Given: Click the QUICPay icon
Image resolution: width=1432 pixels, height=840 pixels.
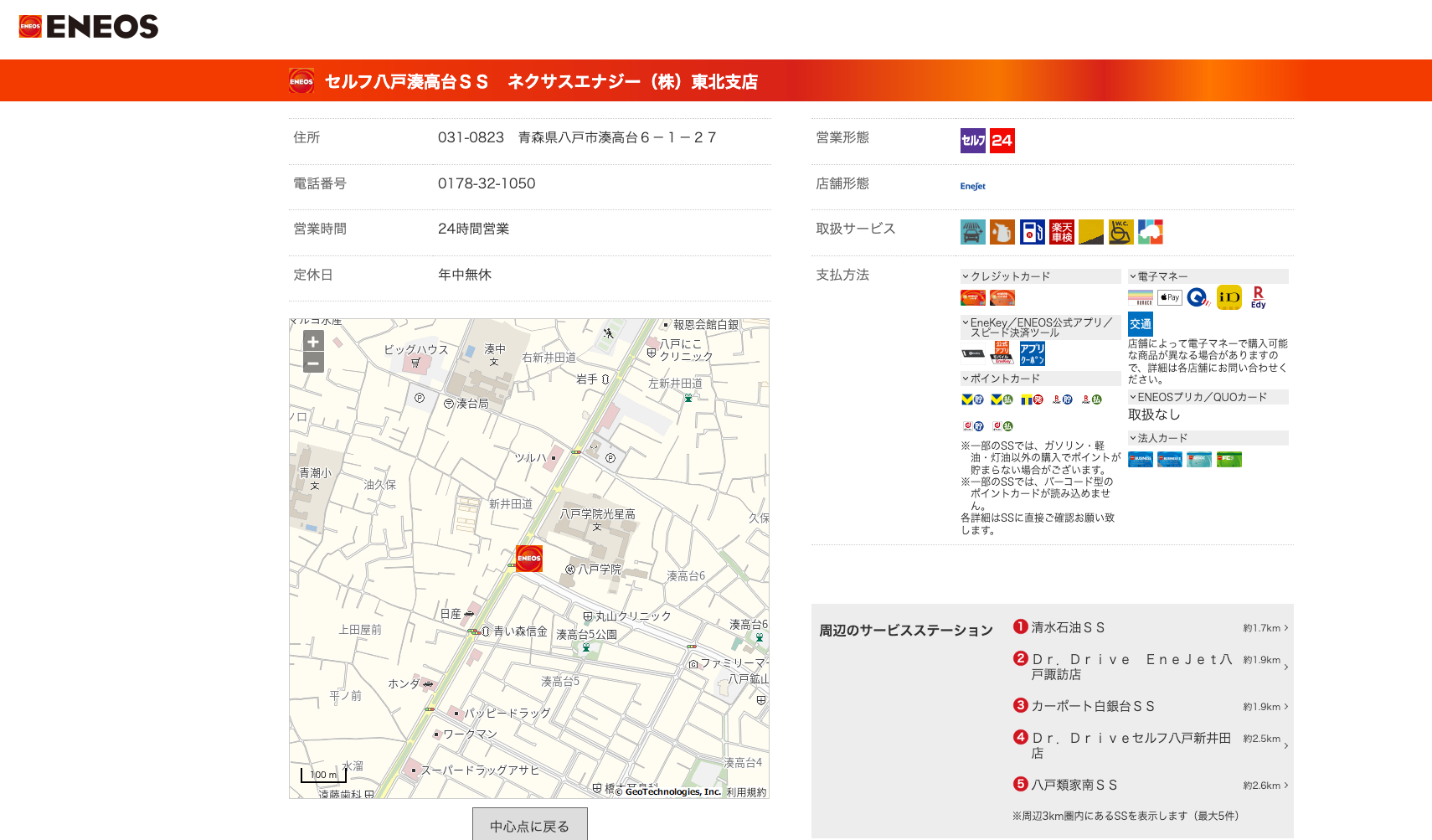Looking at the screenshot, I should [1199, 297].
